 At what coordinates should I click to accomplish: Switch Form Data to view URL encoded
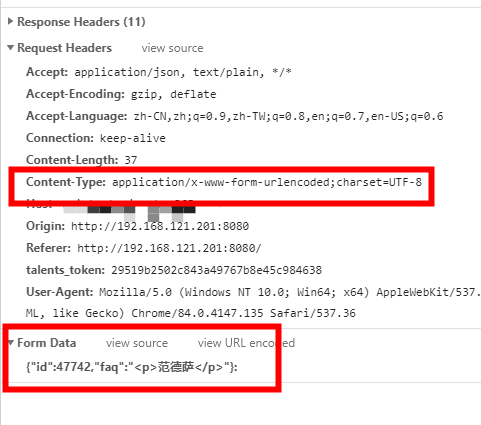coord(246,343)
